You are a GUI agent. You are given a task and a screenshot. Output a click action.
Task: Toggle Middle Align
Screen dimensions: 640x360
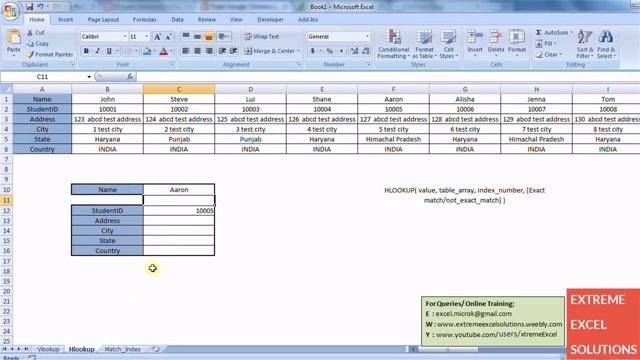click(x=197, y=37)
